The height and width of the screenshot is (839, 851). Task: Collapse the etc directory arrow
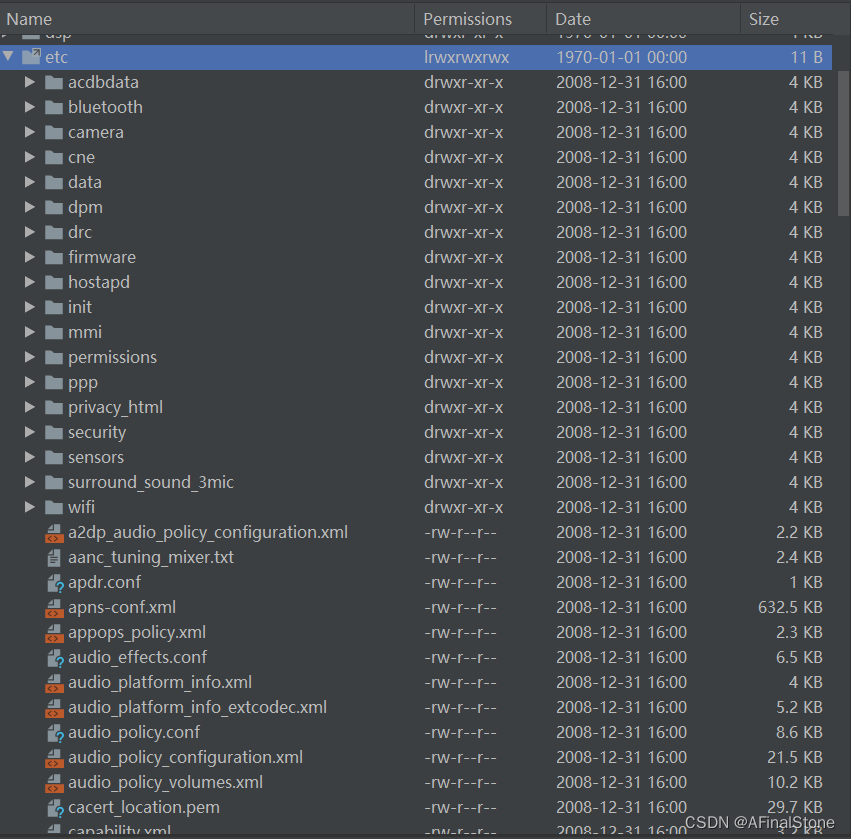pyautogui.click(x=8, y=56)
